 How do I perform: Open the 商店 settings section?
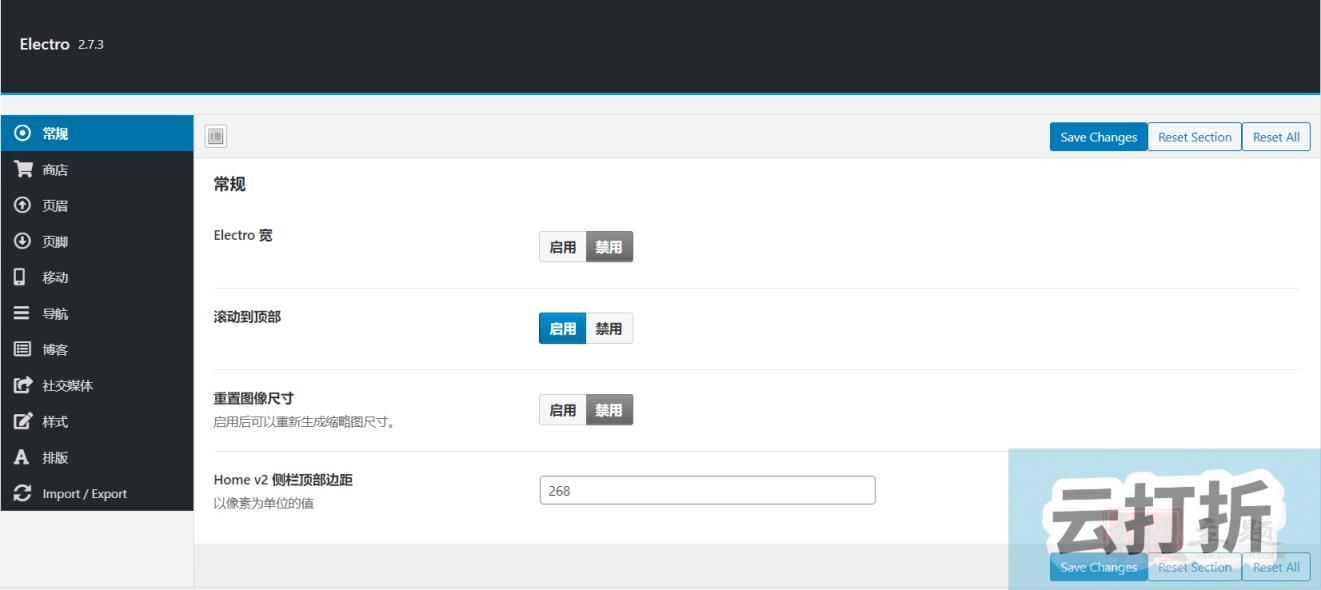click(x=97, y=170)
